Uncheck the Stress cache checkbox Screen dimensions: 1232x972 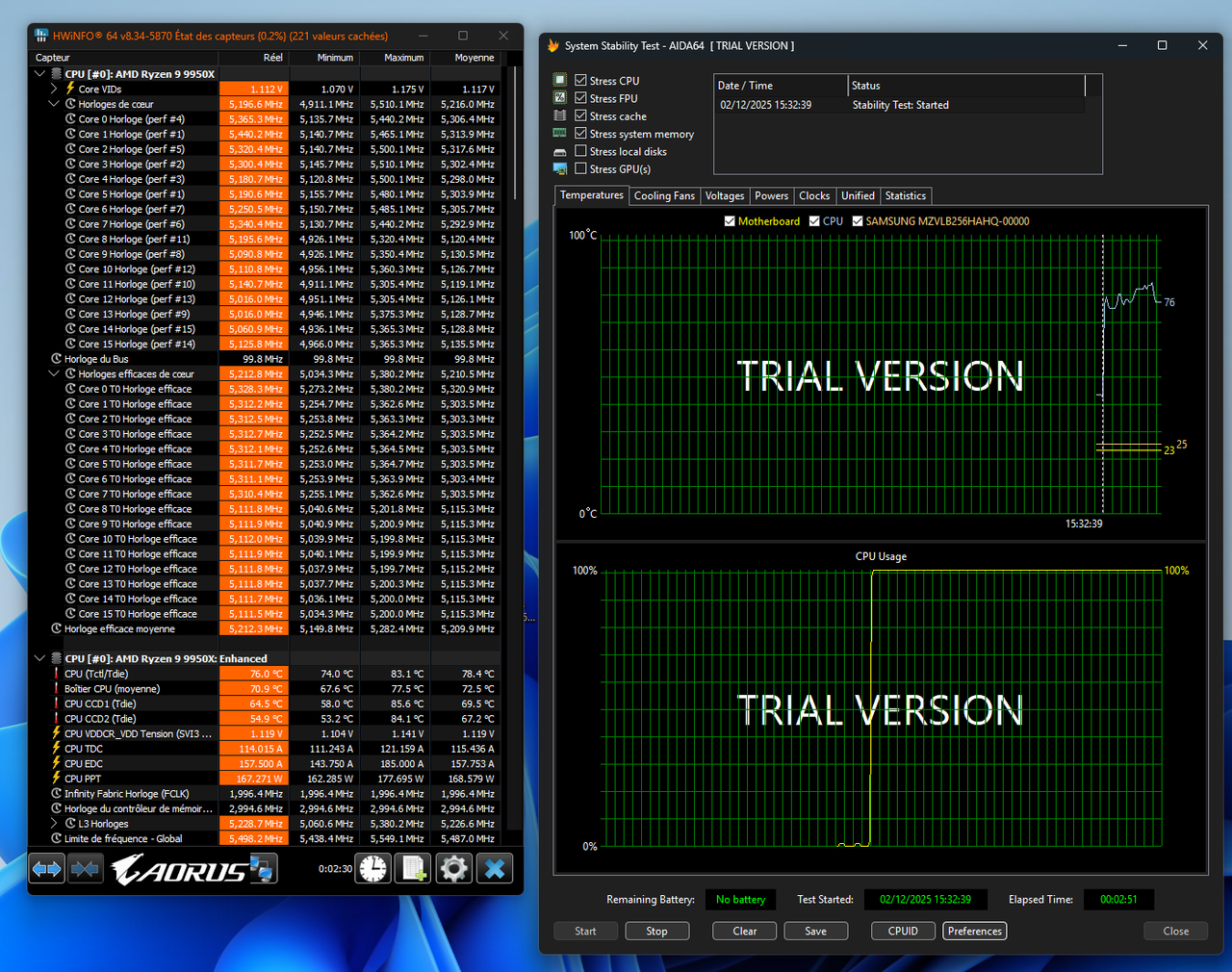(580, 115)
